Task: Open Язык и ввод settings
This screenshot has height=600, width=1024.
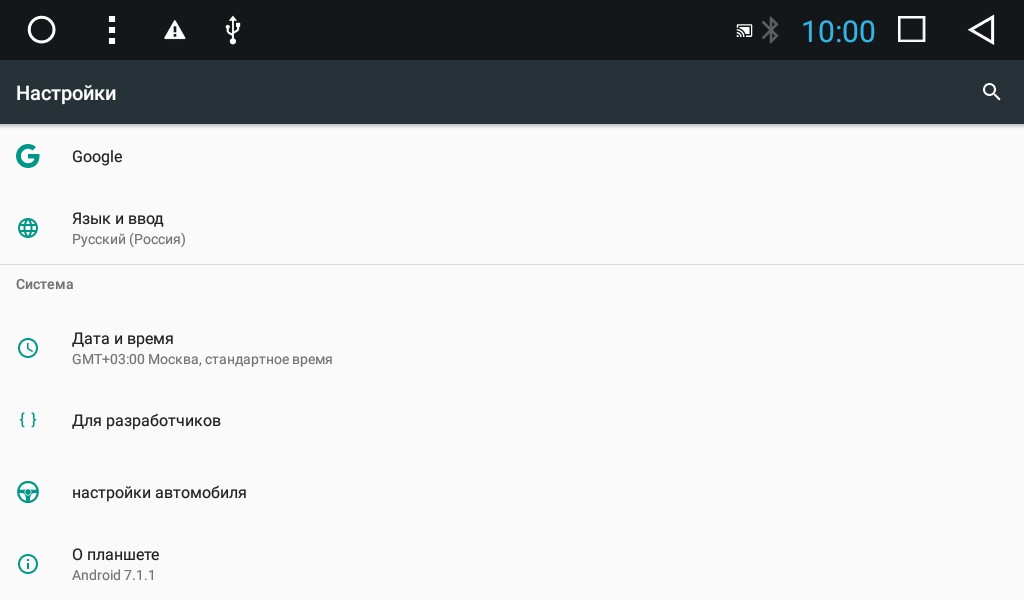Action: tap(512, 229)
